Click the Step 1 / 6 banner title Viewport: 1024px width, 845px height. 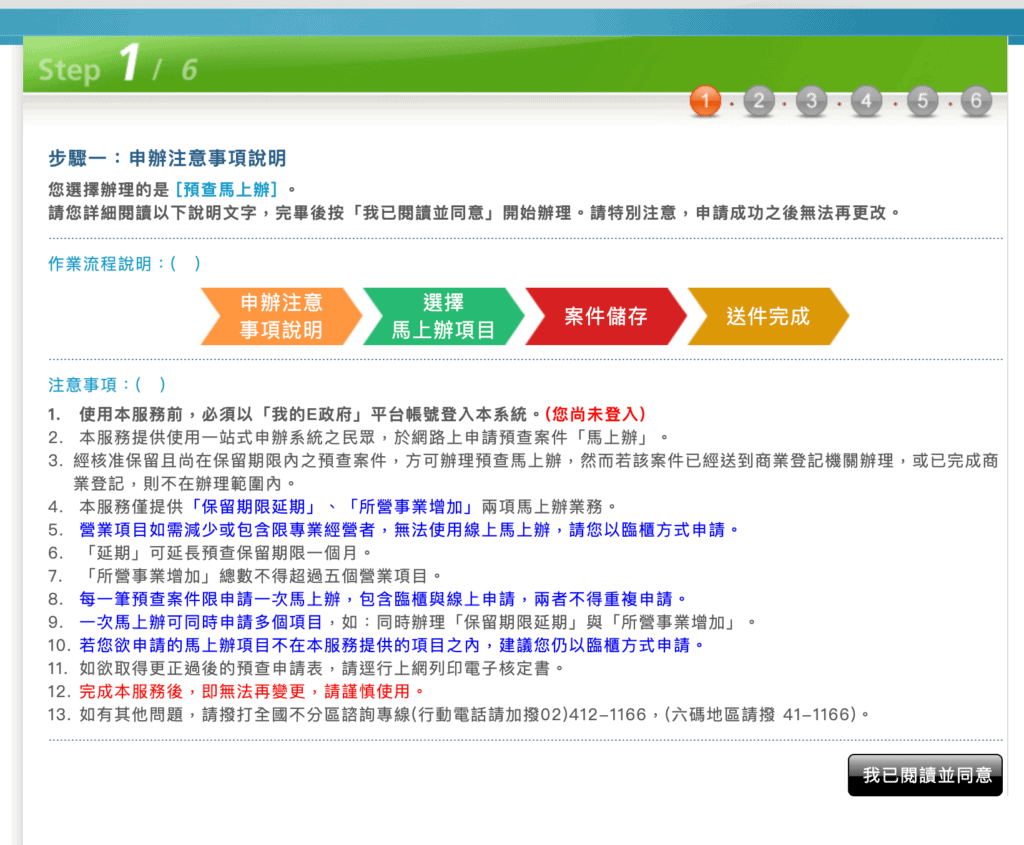[x=118, y=65]
